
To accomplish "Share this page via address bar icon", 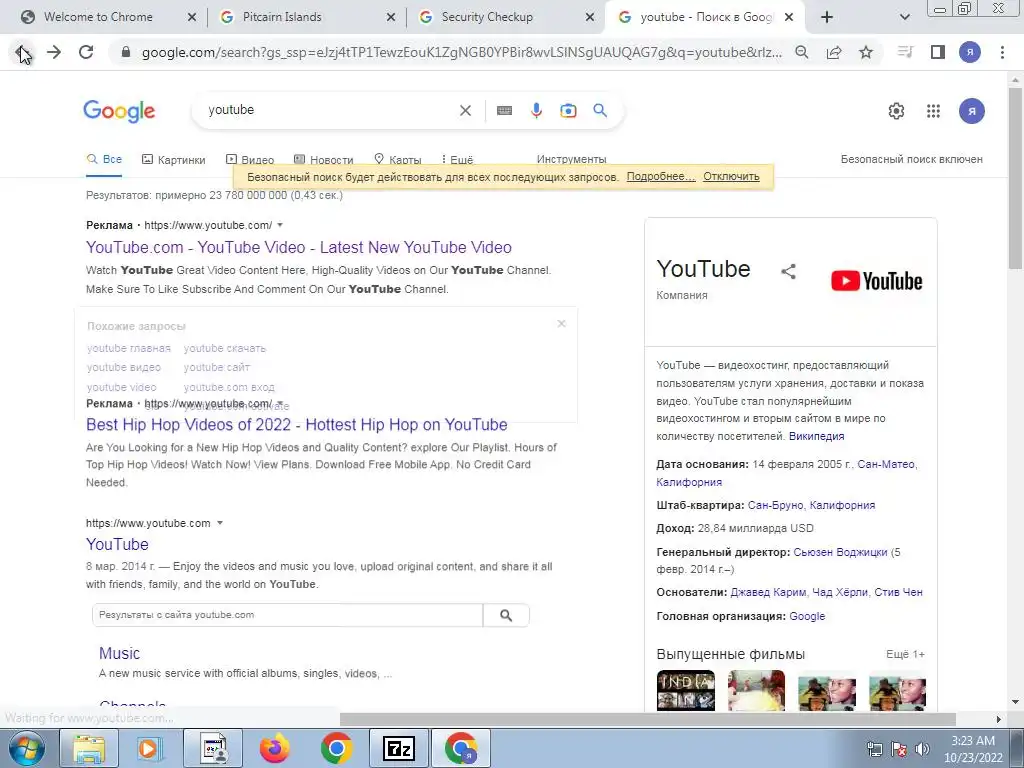I will [834, 52].
